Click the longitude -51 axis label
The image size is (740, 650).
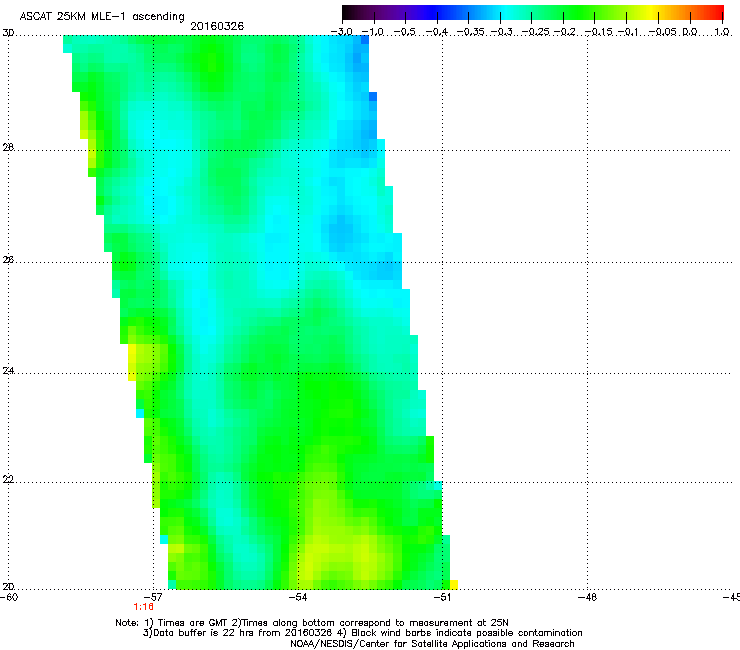pyautogui.click(x=442, y=597)
